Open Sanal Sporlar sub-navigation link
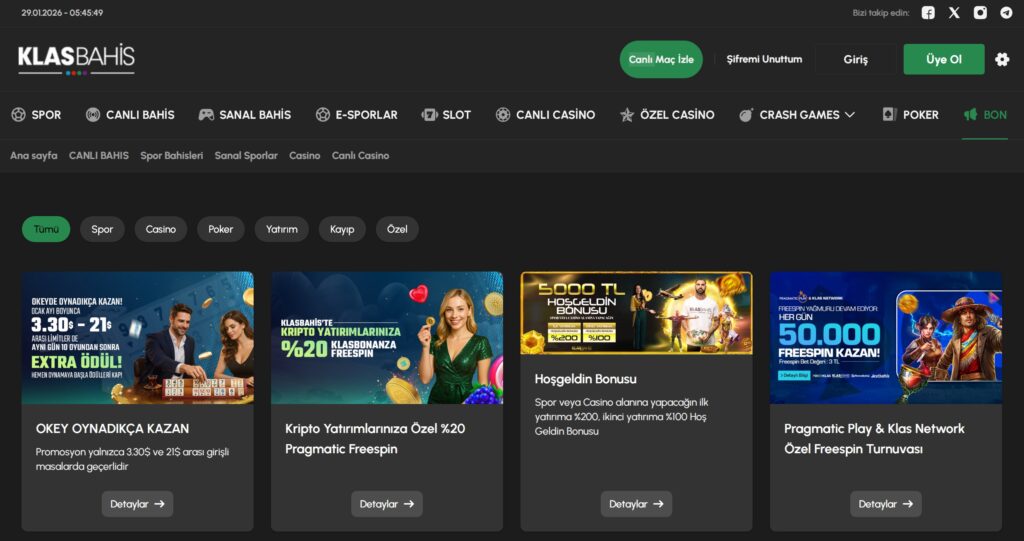The image size is (1024, 541). [x=246, y=156]
